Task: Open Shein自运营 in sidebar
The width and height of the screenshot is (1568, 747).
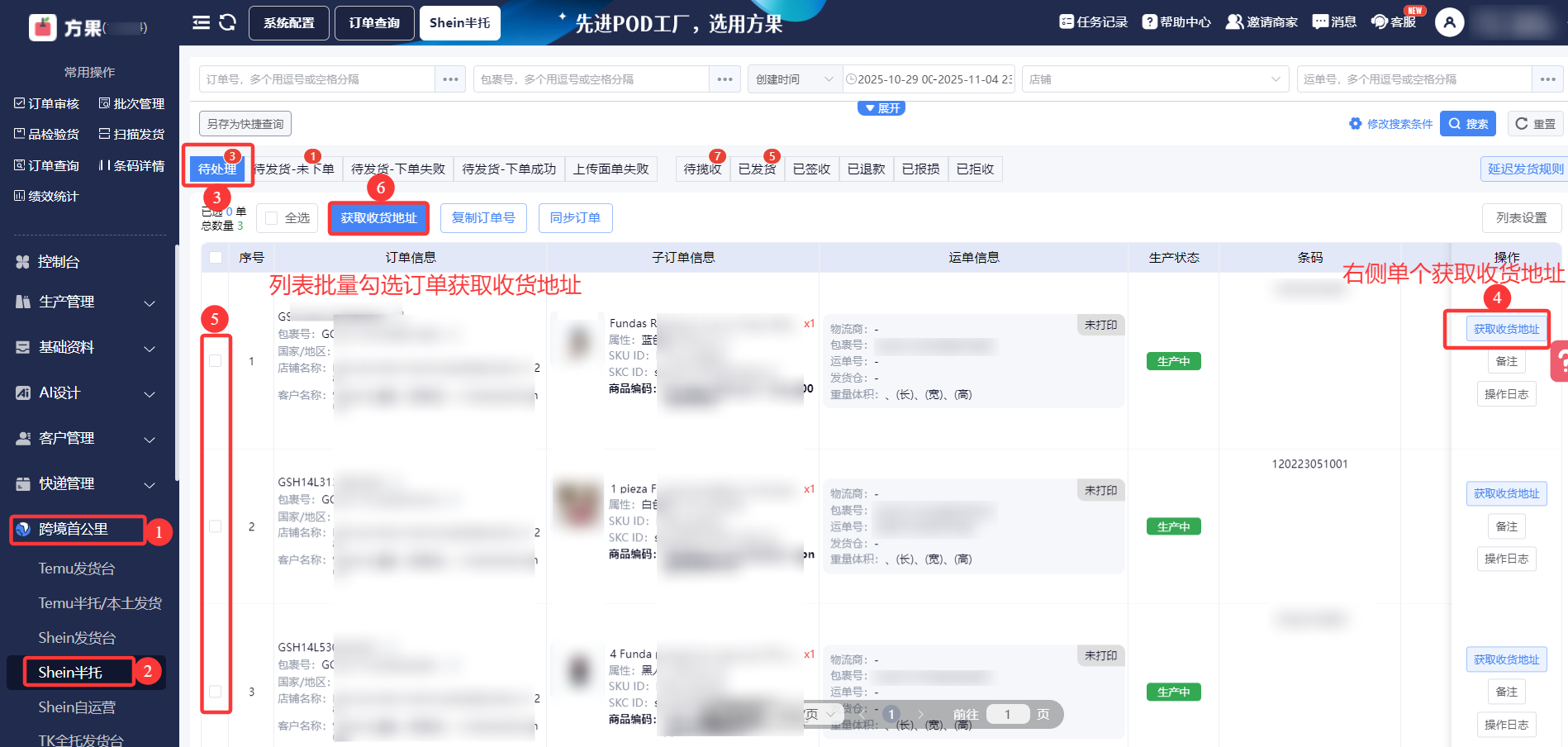Action: [x=77, y=707]
